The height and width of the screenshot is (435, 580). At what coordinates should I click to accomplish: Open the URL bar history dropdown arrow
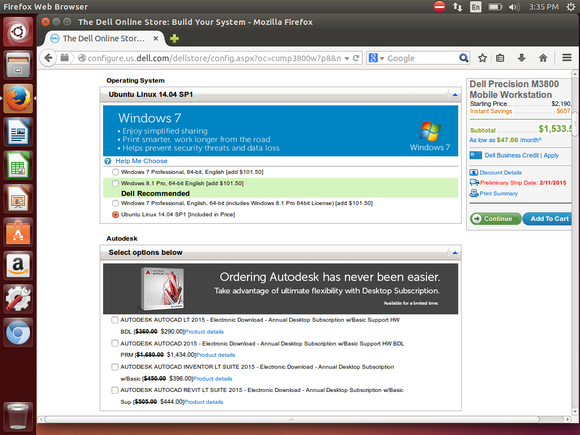(347, 58)
